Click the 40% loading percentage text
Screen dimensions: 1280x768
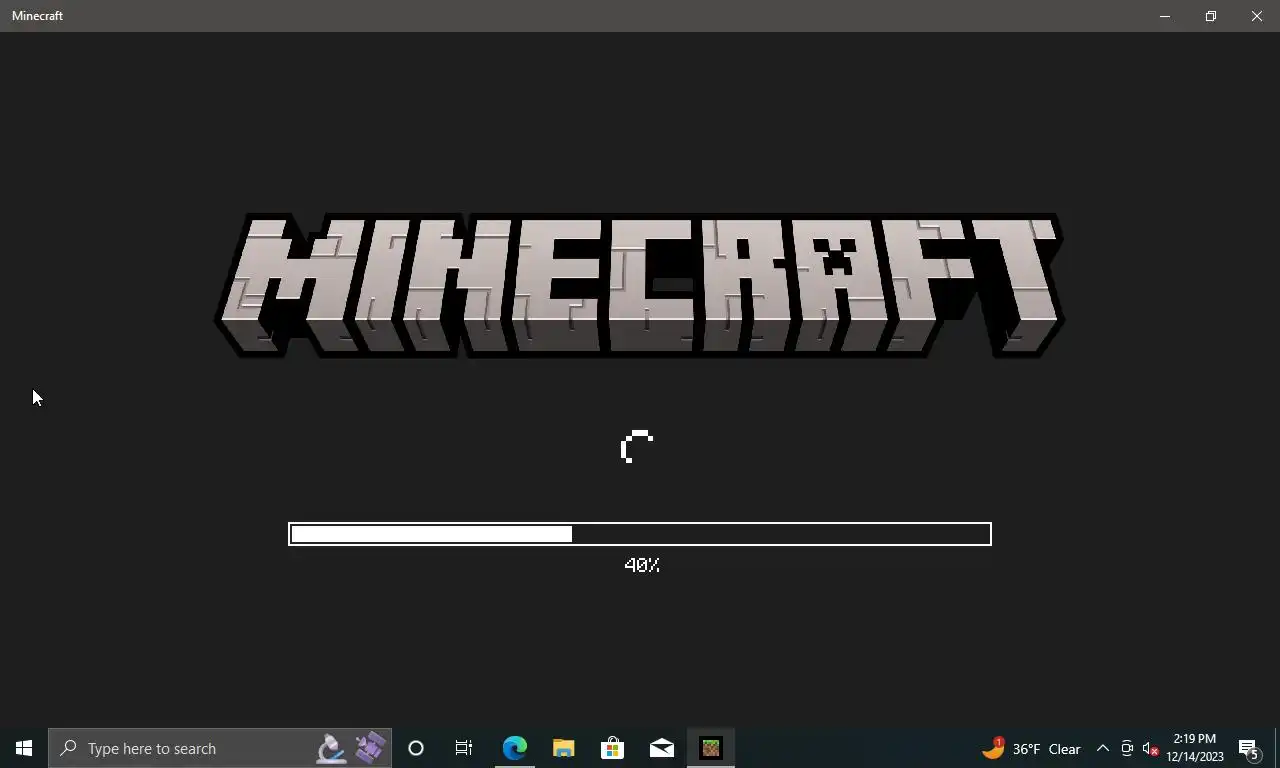(642, 565)
